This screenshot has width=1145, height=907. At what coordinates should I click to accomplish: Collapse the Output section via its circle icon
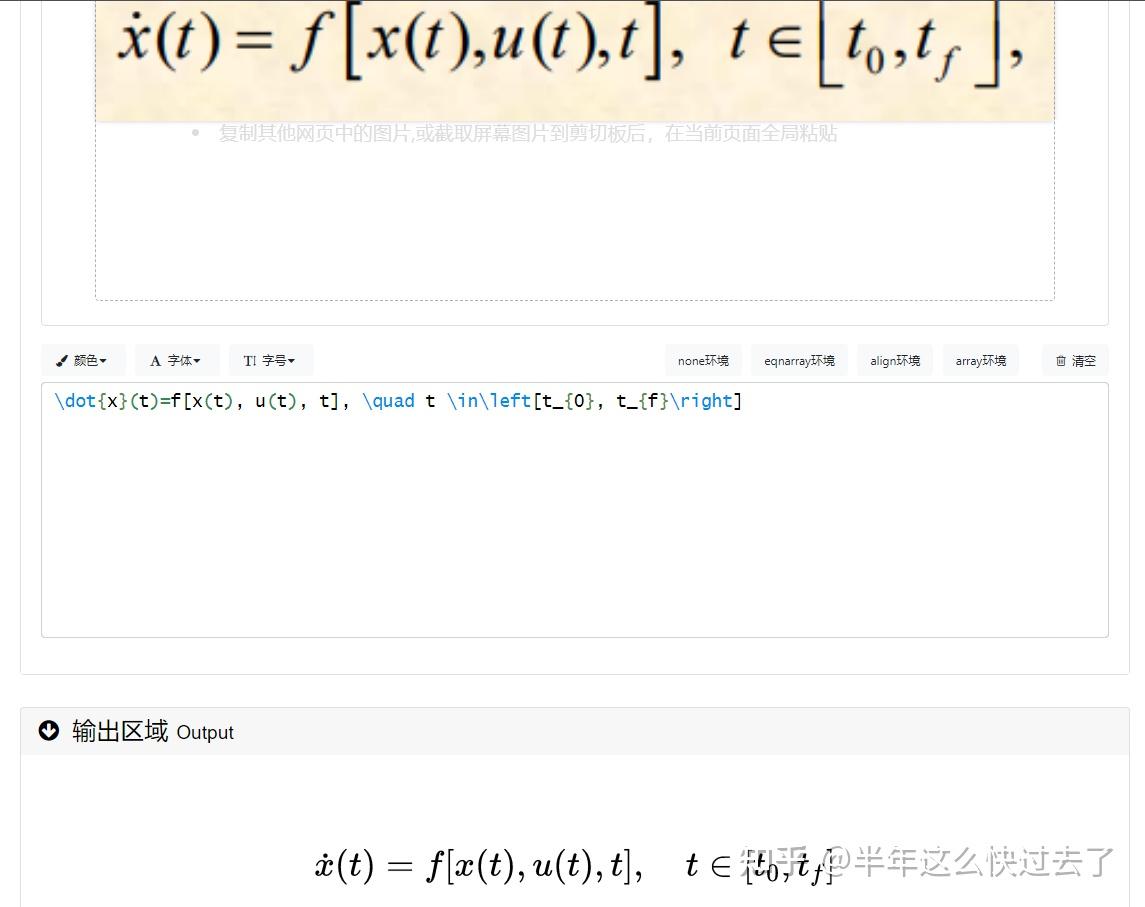[x=49, y=731]
